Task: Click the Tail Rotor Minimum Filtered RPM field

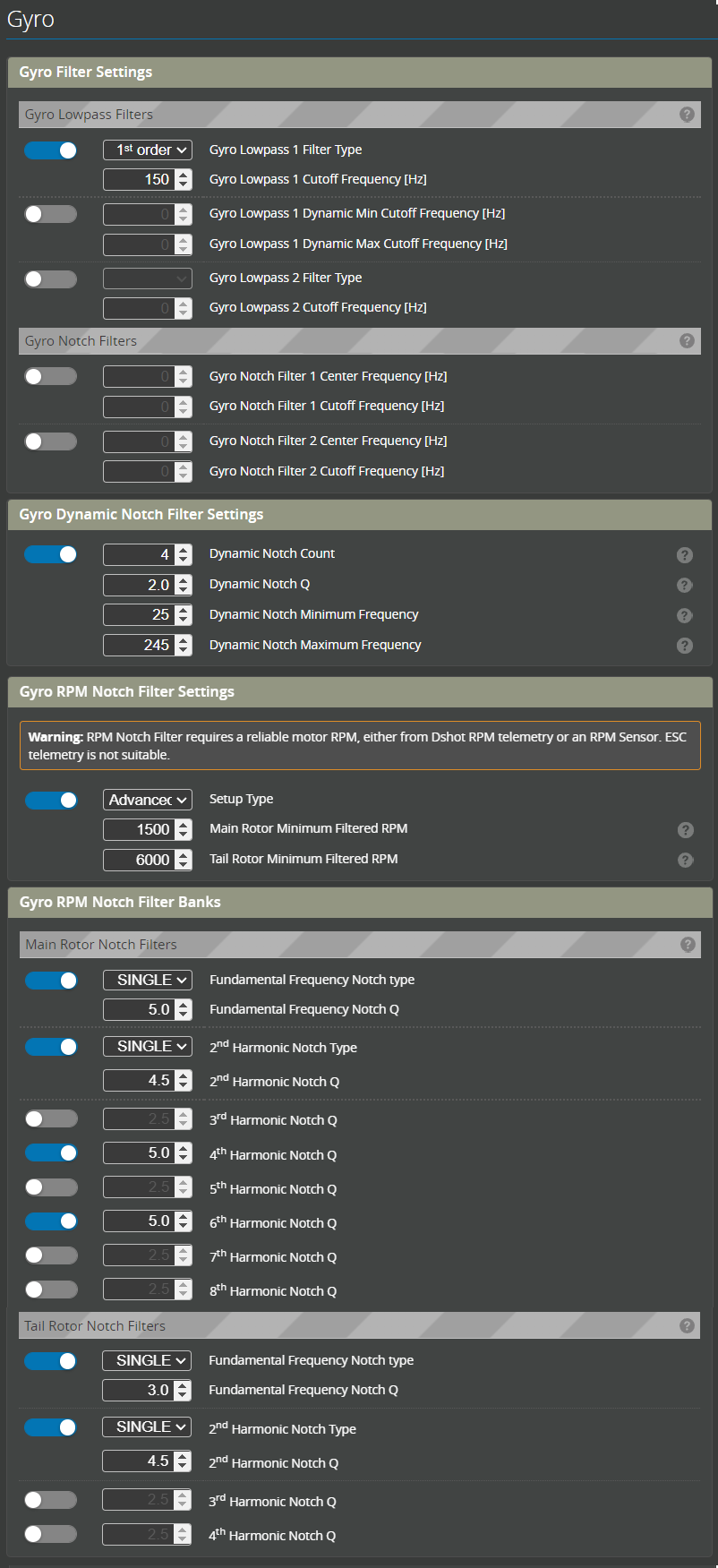Action: [x=139, y=860]
